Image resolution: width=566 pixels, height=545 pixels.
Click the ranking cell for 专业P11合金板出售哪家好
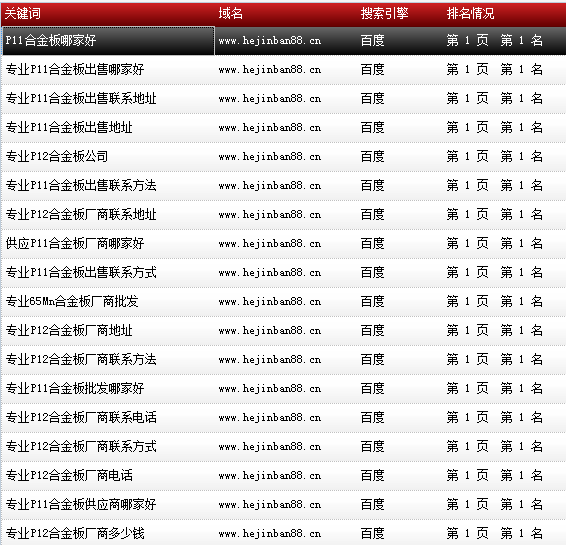(495, 69)
